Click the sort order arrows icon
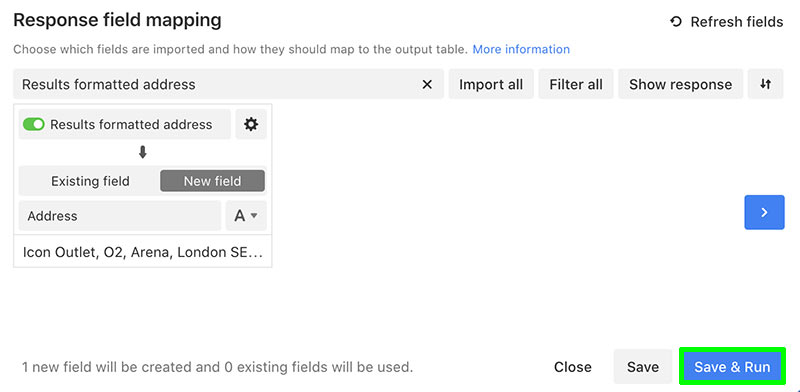 (x=765, y=84)
